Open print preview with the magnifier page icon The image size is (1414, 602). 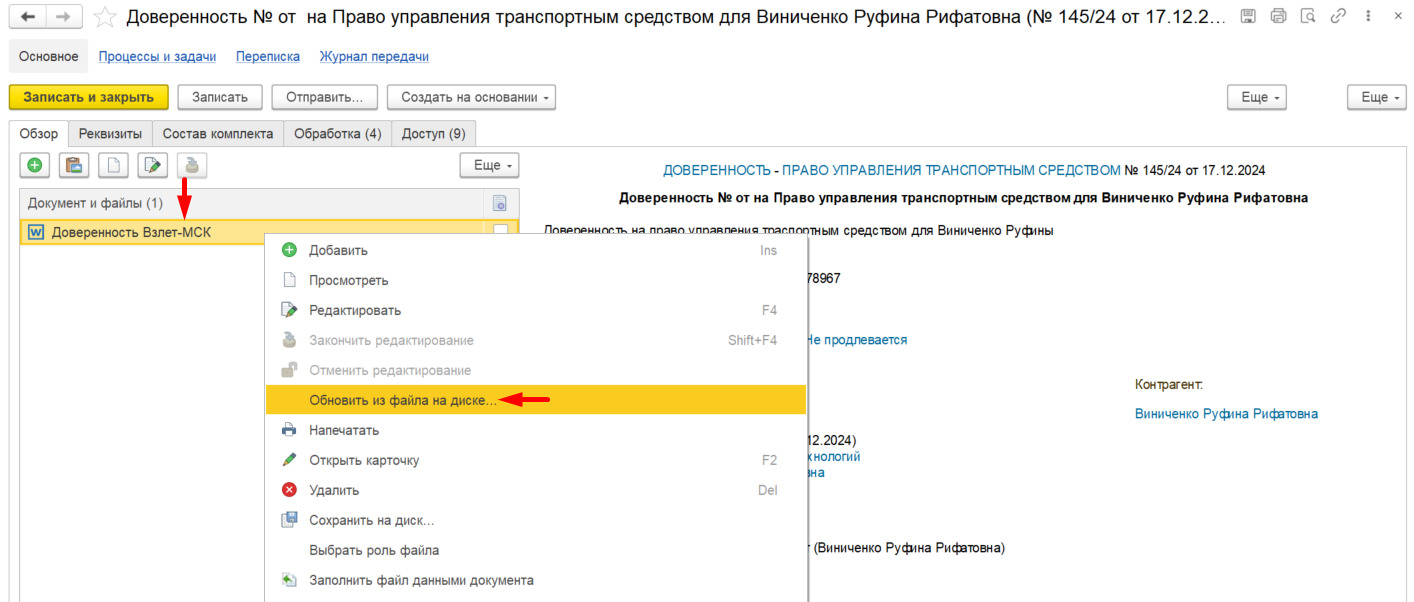1308,16
